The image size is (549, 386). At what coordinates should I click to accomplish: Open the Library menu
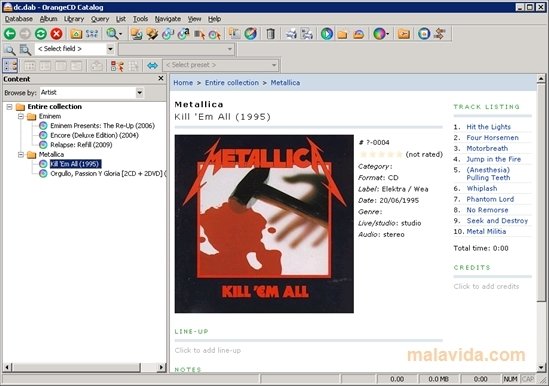coord(74,19)
